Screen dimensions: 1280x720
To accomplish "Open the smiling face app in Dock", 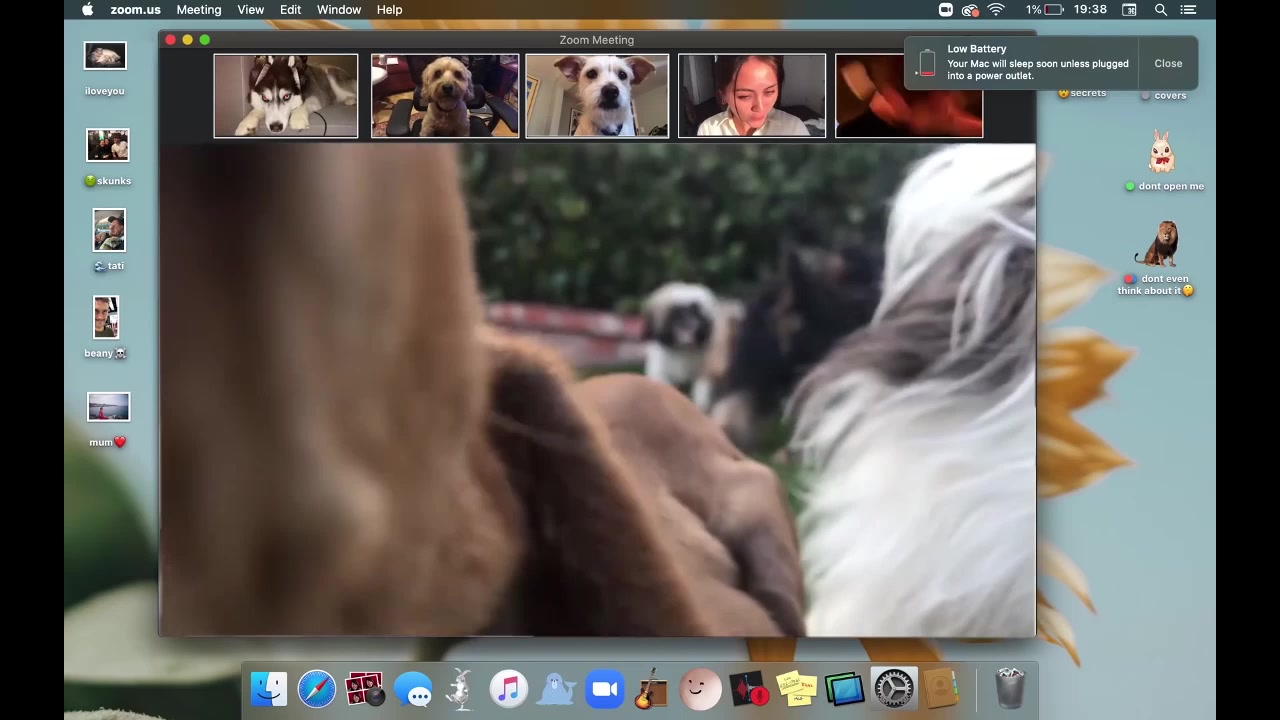I will (x=700, y=689).
